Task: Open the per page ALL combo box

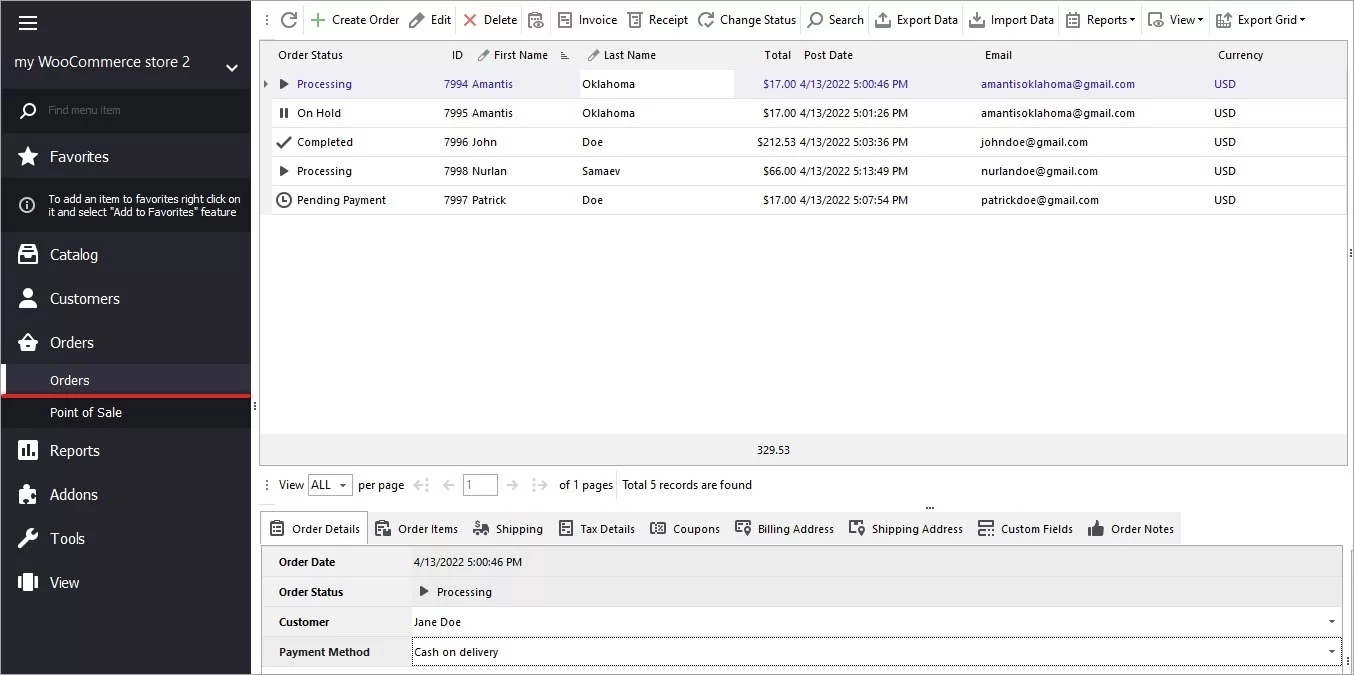Action: pos(330,485)
